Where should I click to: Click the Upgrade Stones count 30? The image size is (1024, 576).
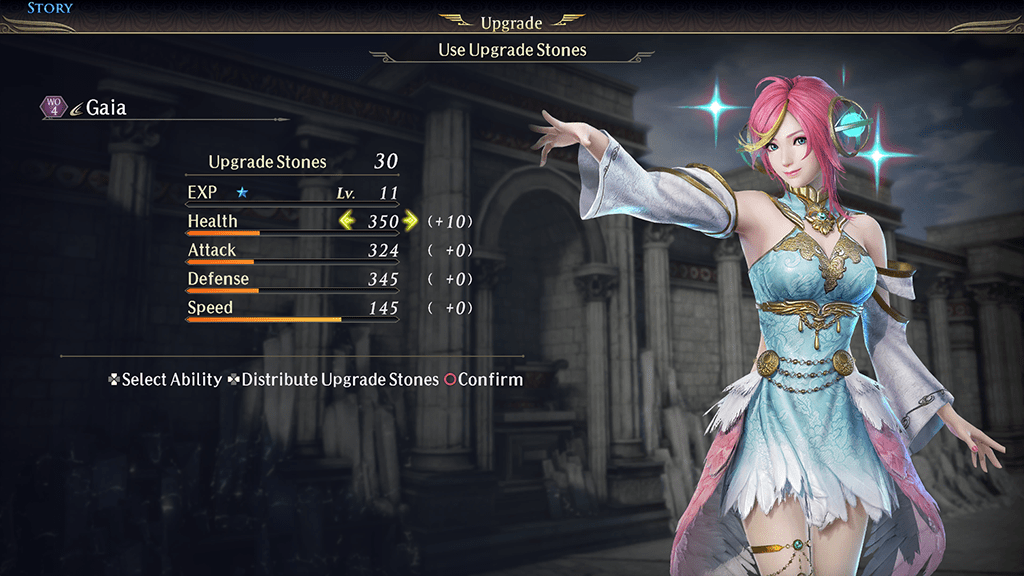(x=386, y=161)
